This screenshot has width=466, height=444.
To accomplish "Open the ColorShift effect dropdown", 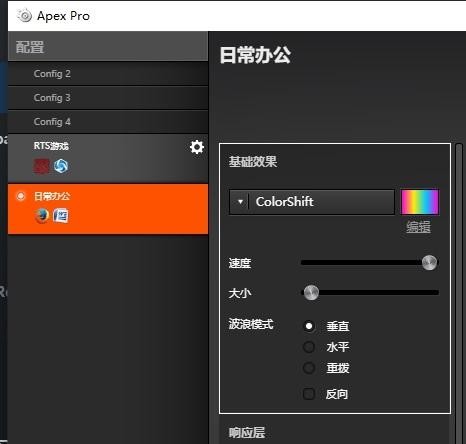I will (312, 202).
